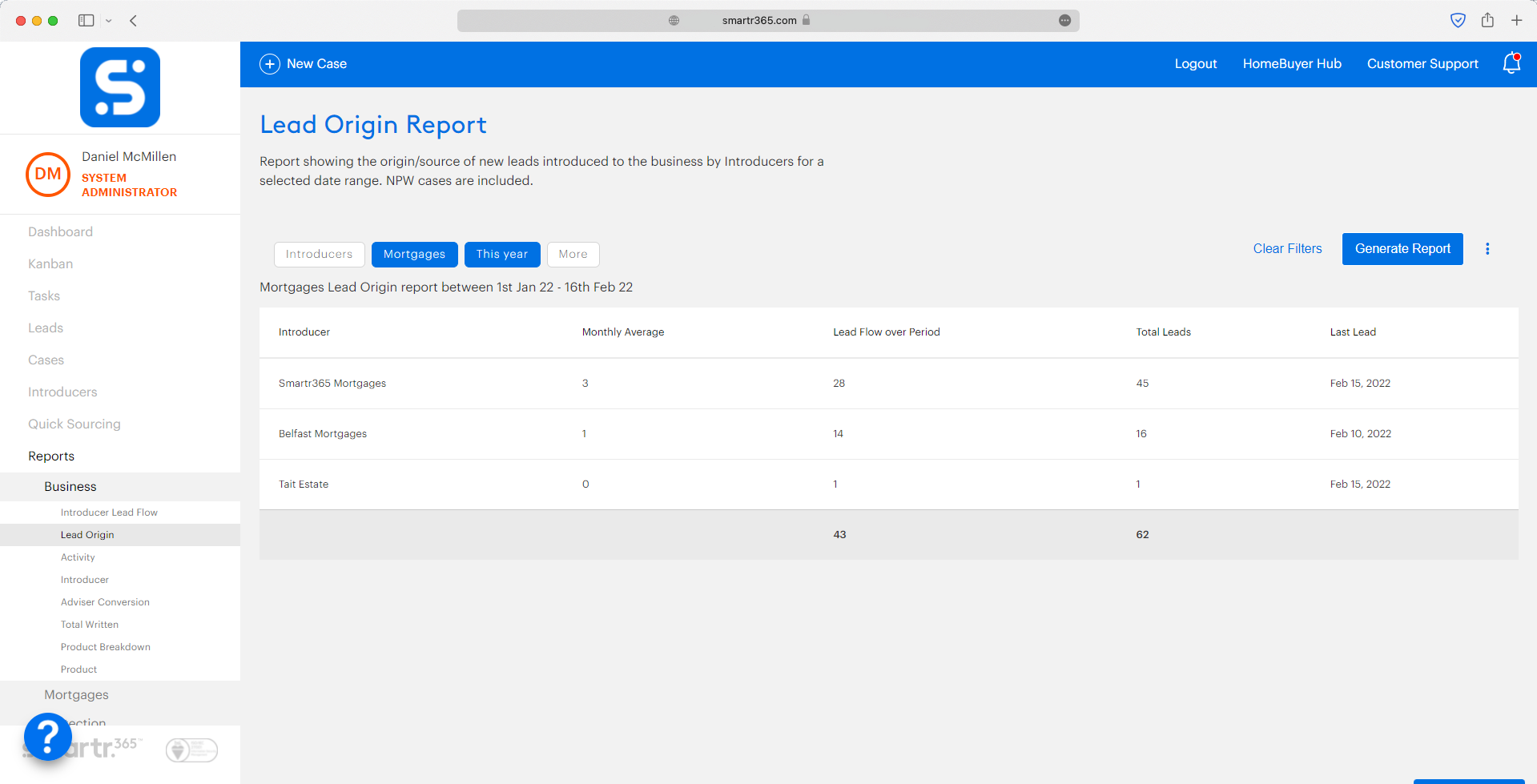Click the page options icon in address bar
Viewport: 1537px width, 784px height.
pyautogui.click(x=1064, y=21)
